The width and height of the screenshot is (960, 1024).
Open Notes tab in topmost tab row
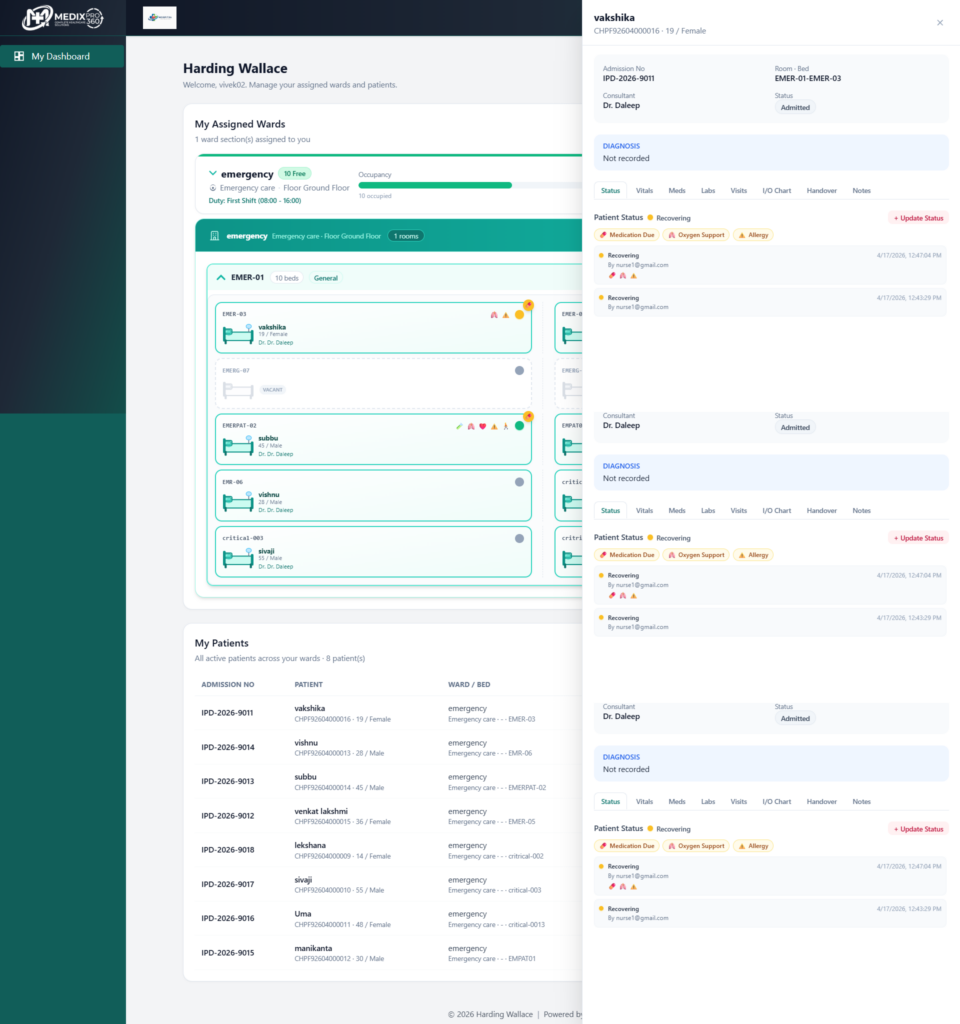click(861, 191)
